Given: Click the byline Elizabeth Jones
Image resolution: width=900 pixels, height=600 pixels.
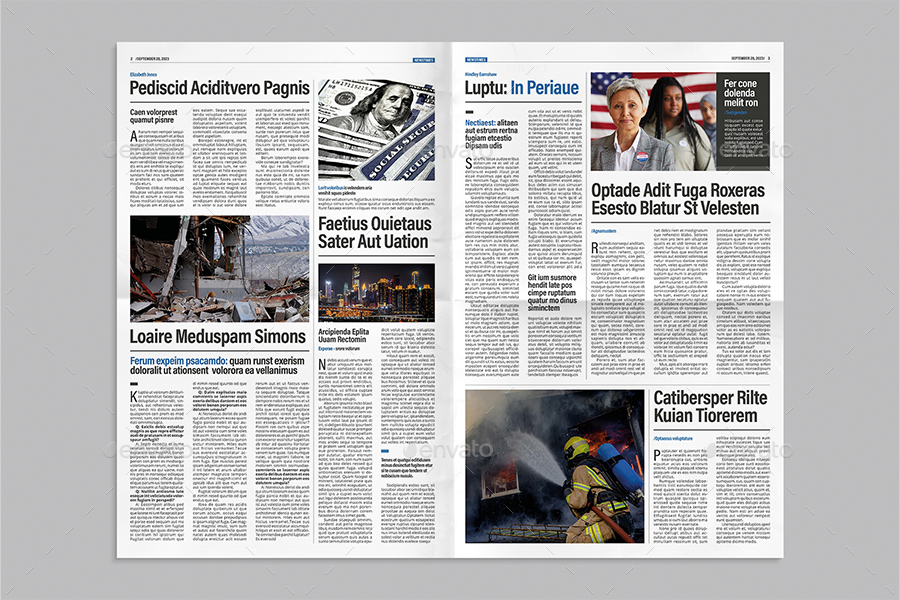Looking at the screenshot, I should point(143,72).
